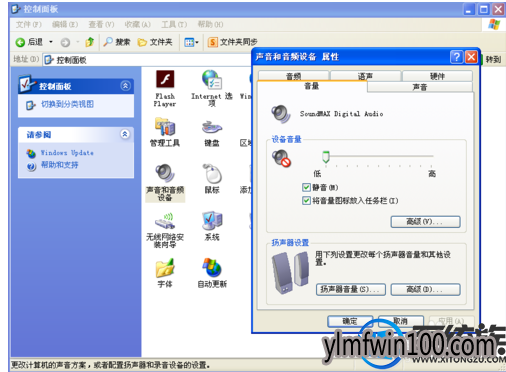Click the 扬声器音量 button

point(351,289)
